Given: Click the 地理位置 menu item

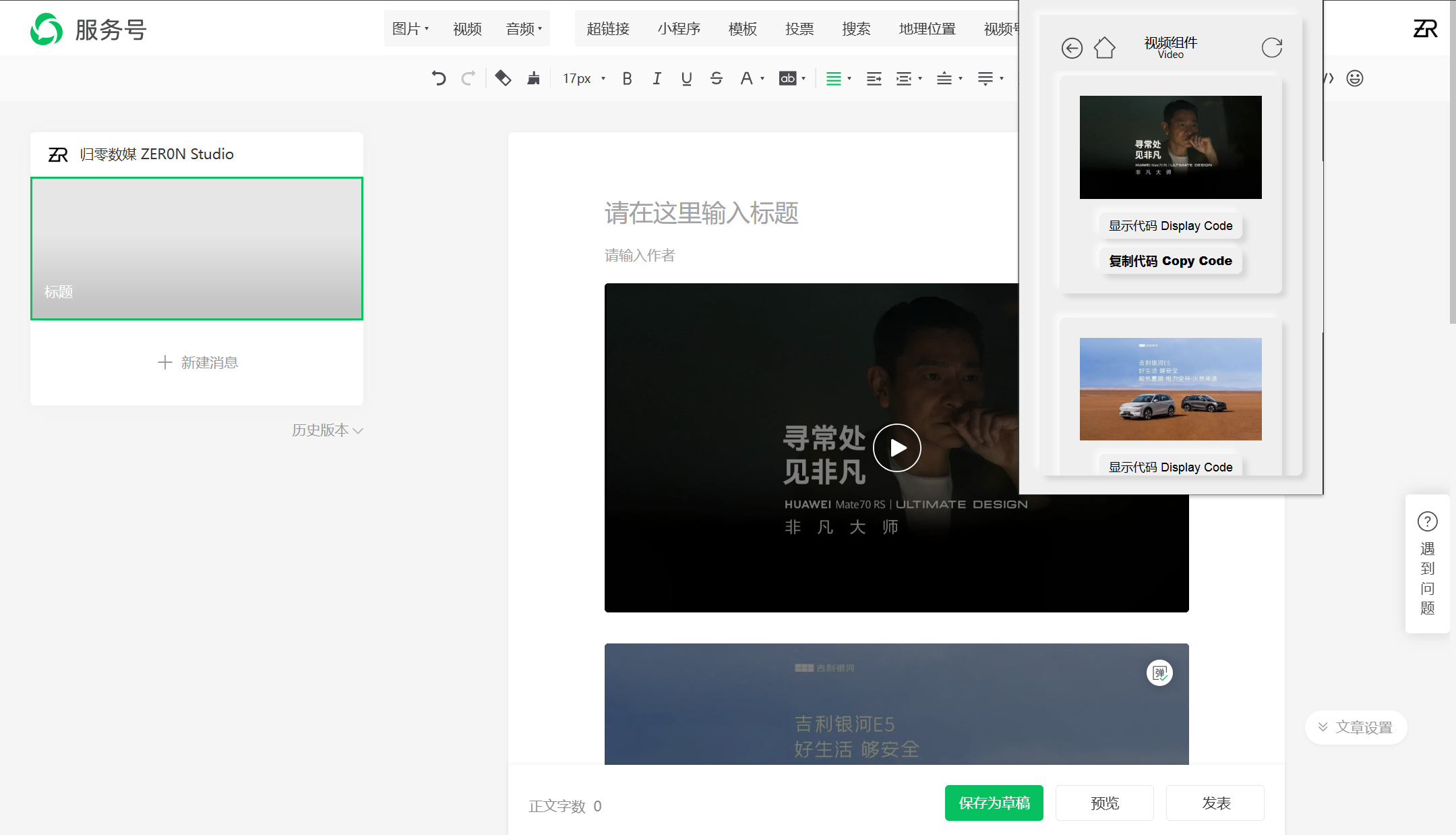Looking at the screenshot, I should tap(928, 29).
